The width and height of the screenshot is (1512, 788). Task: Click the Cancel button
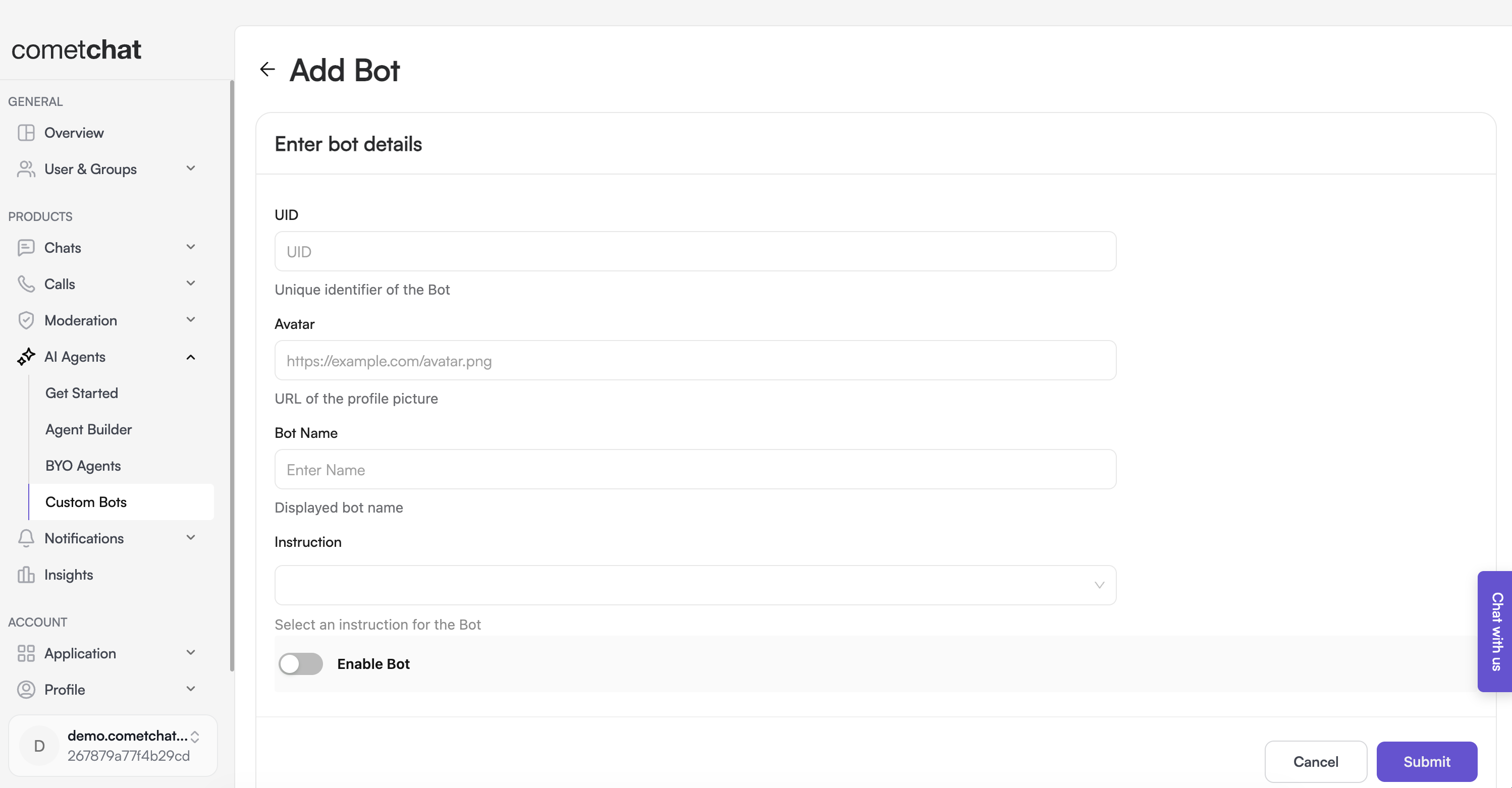[1315, 761]
